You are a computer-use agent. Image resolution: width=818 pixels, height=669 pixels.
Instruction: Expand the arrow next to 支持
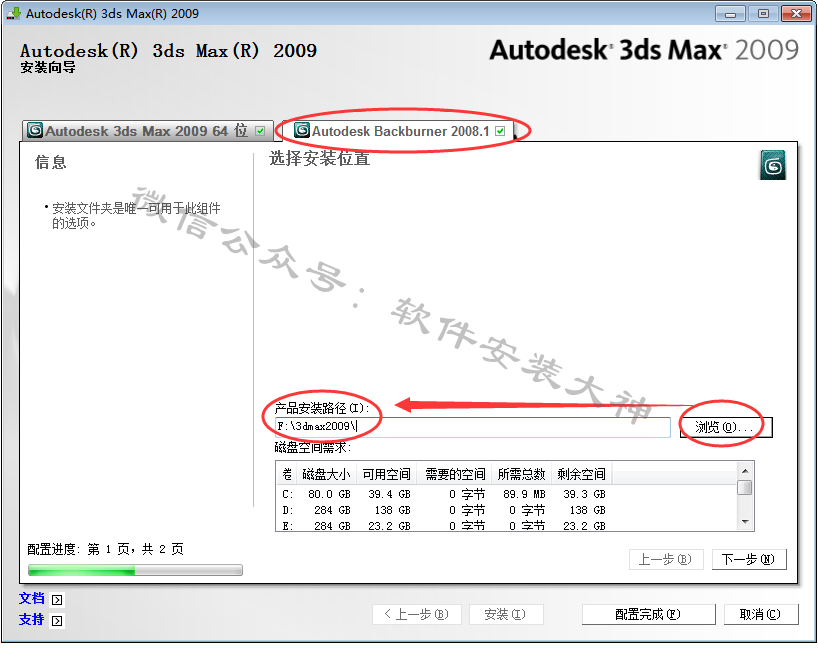57,621
